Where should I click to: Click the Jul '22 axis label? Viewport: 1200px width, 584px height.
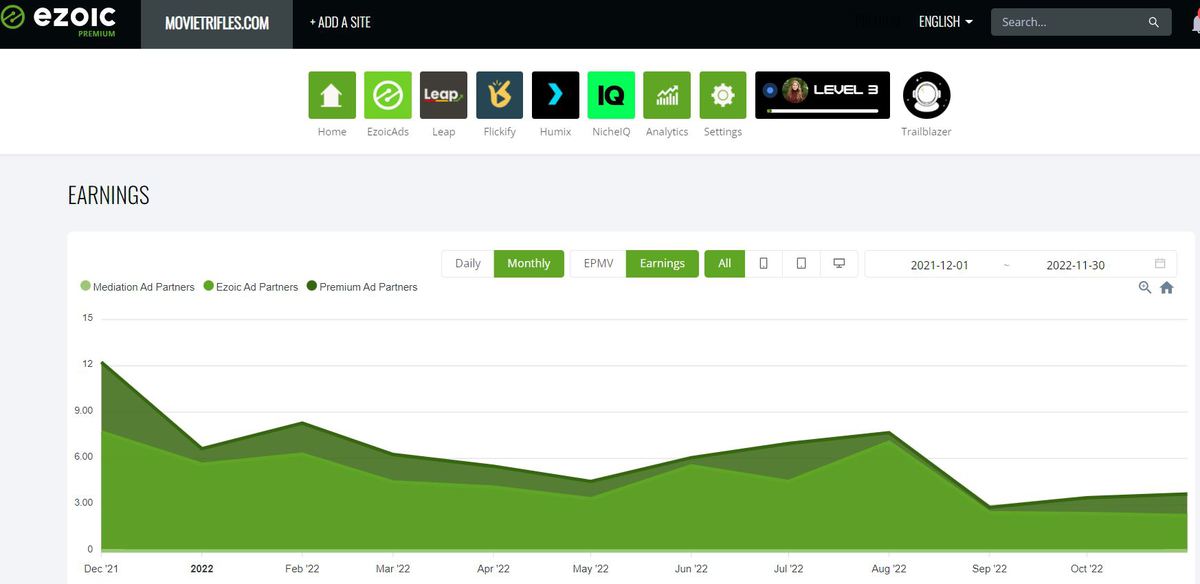click(x=787, y=569)
